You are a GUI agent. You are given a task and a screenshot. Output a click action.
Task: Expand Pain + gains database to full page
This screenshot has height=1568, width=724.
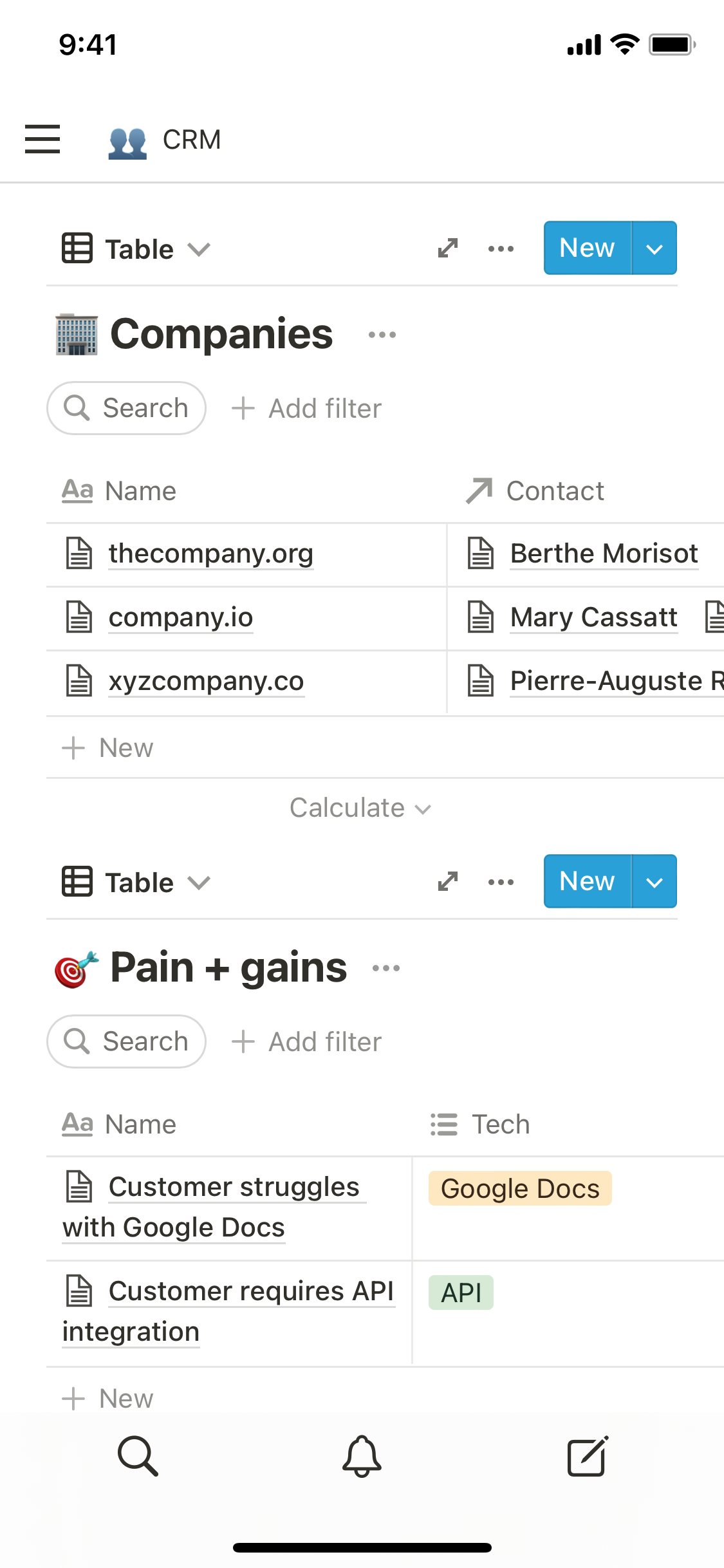448,882
